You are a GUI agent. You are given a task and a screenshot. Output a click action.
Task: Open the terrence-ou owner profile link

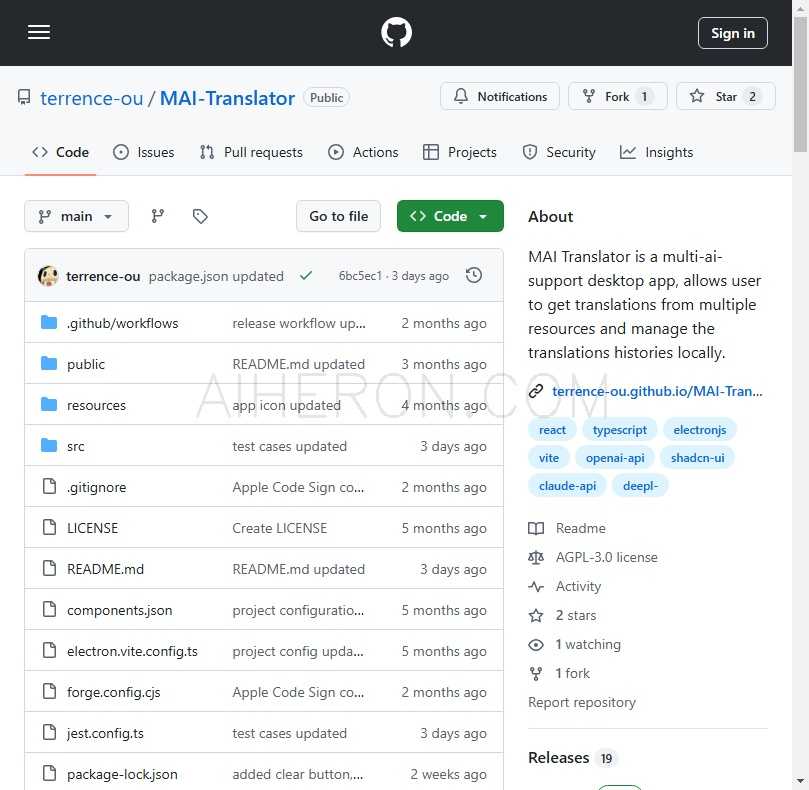pos(91,98)
